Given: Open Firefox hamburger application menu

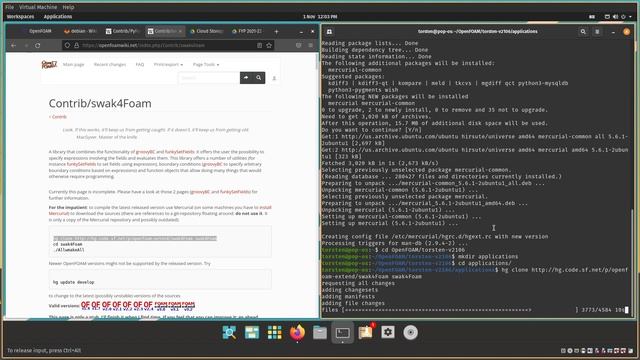Looking at the screenshot, I should (311, 45).
